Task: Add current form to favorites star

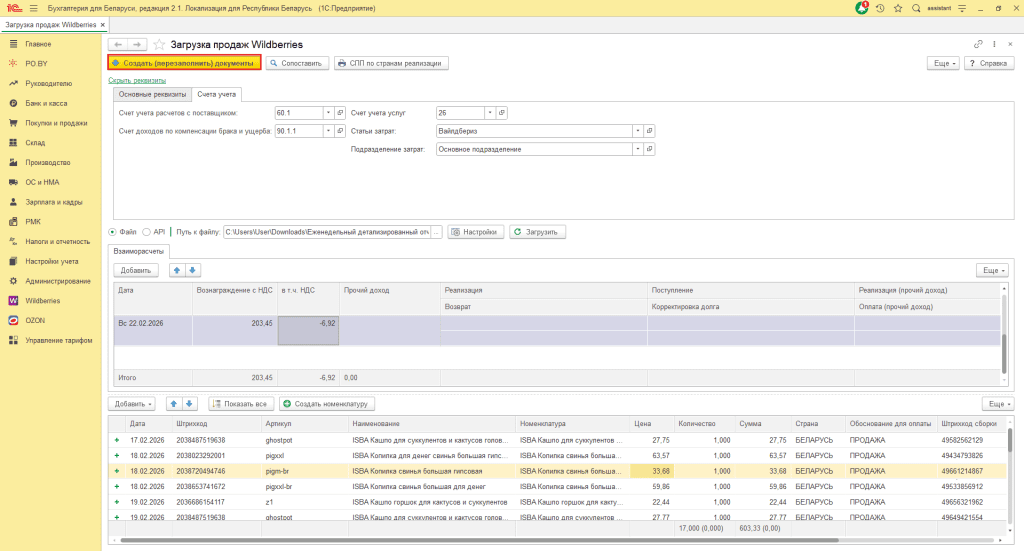Action: point(159,45)
